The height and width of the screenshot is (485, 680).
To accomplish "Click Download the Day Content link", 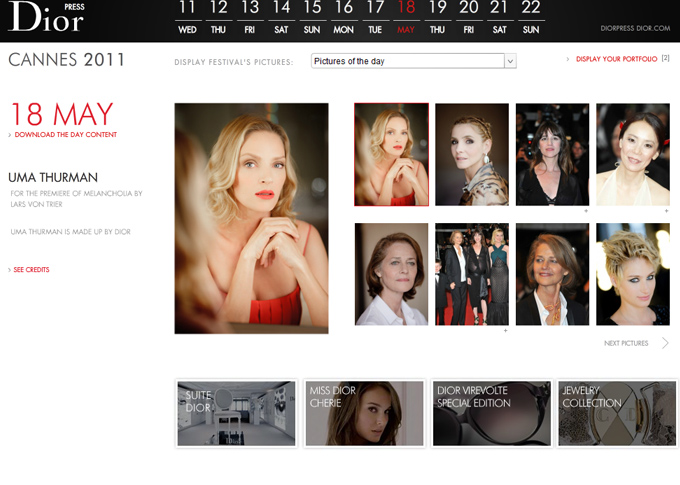I will click(x=66, y=134).
